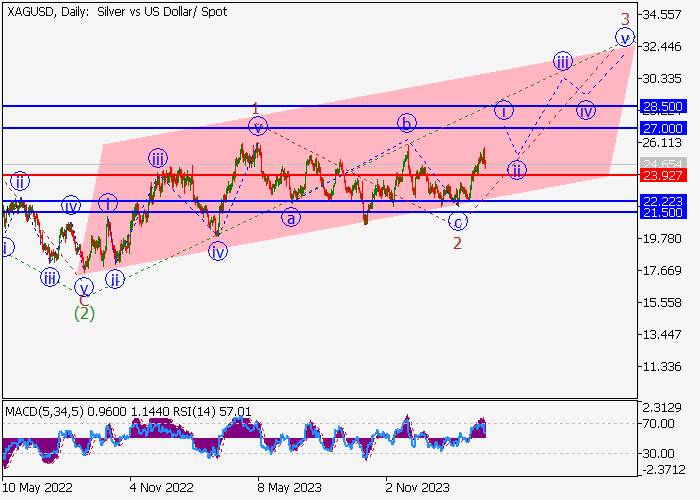Select the circled 'b' wave label
Image resolution: width=700 pixels, height=500 pixels.
coord(407,124)
